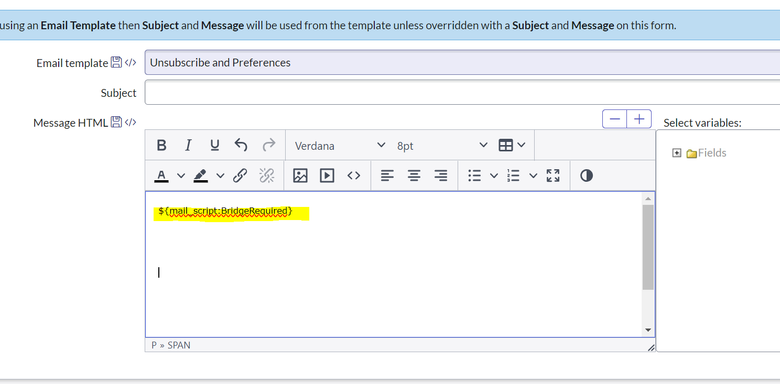Align text right
The height and width of the screenshot is (384, 780).
click(441, 176)
